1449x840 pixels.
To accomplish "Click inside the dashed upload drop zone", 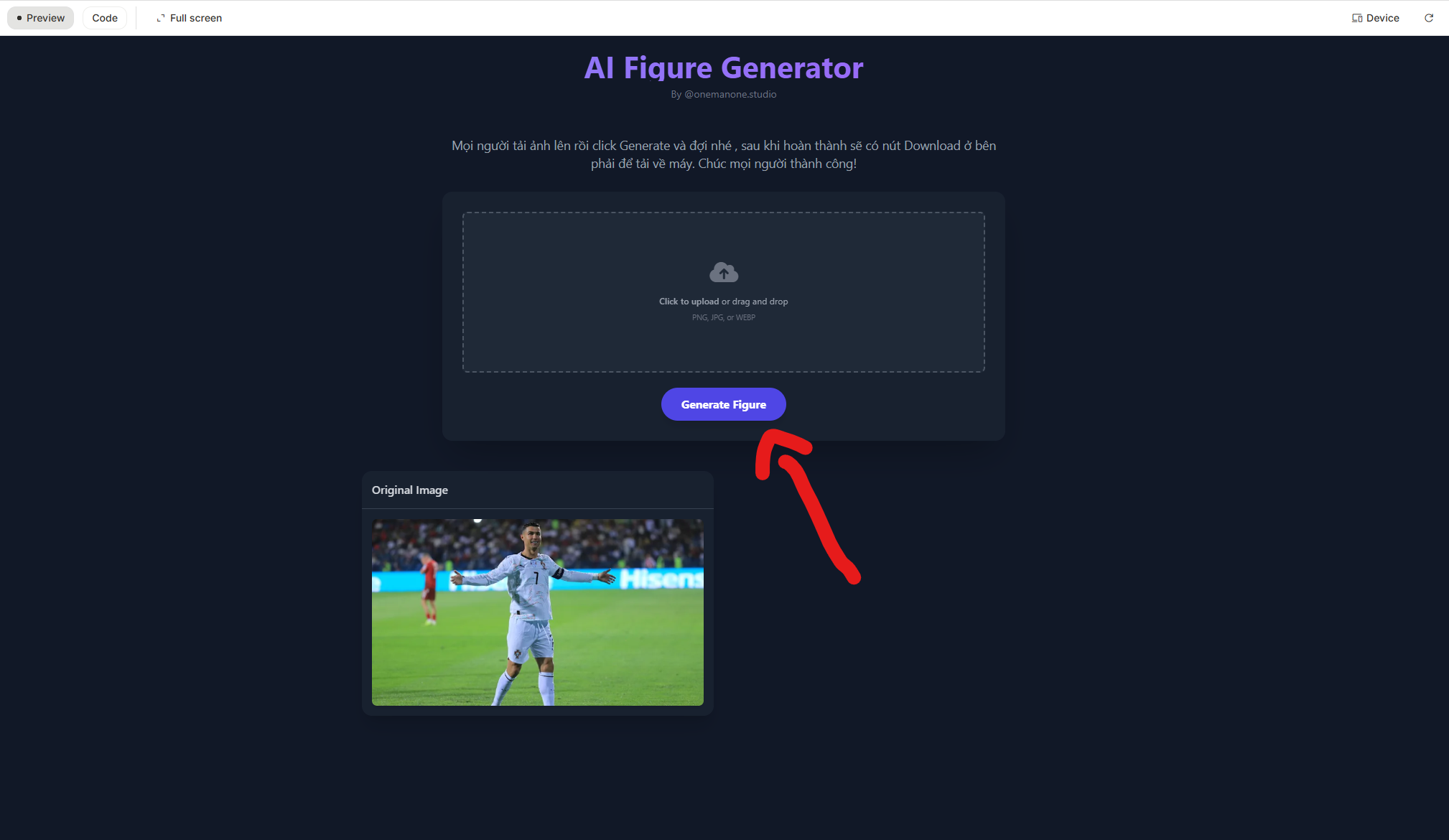I will [x=723, y=291].
